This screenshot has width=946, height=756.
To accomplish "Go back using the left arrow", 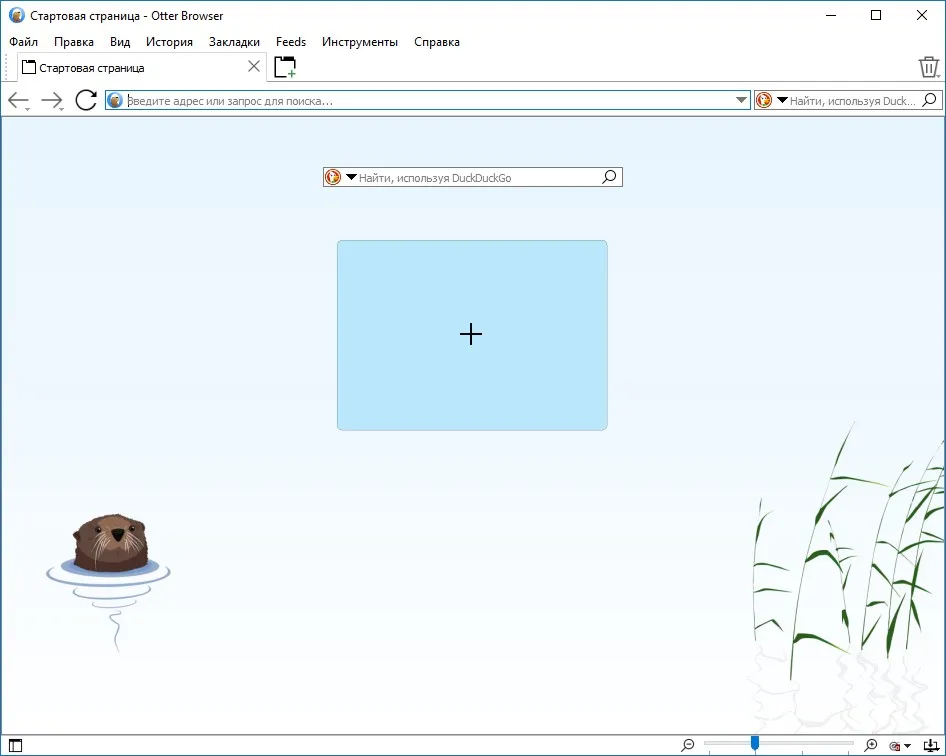I will [x=17, y=100].
